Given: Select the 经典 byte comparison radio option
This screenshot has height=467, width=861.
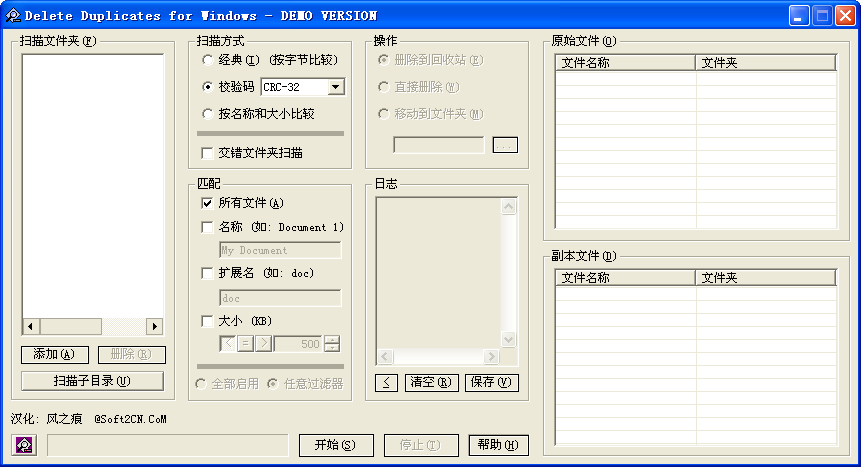Looking at the screenshot, I should pyautogui.click(x=208, y=61).
